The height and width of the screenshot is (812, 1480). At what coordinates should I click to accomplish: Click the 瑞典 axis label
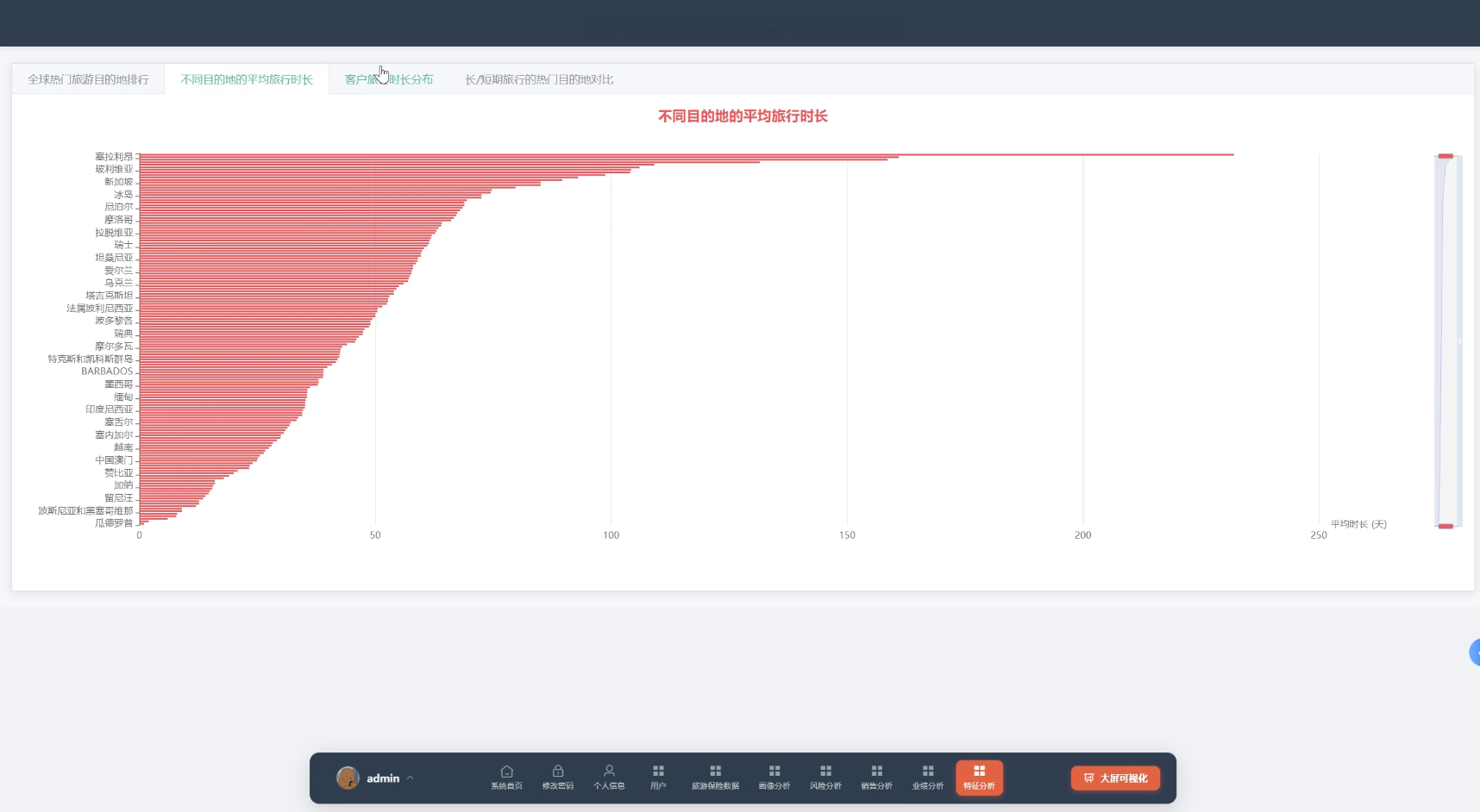pos(123,334)
